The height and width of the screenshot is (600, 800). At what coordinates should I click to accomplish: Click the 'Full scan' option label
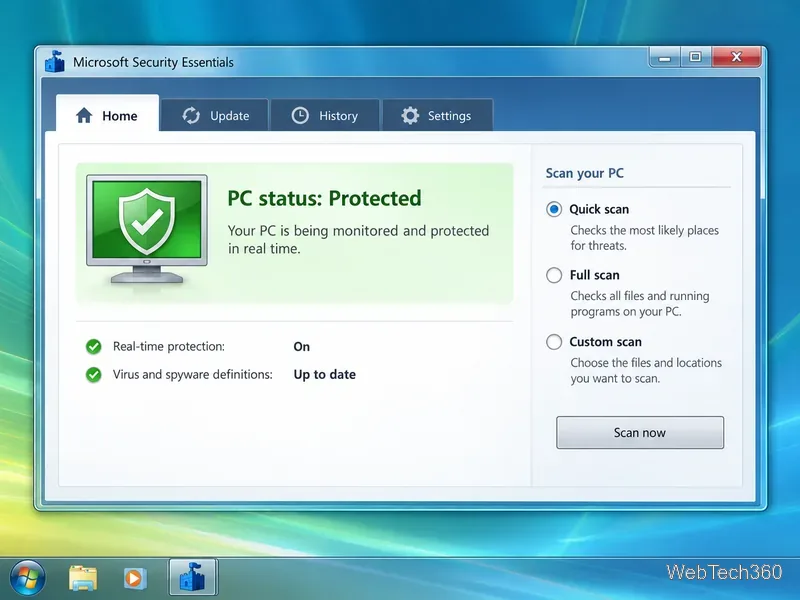[594, 275]
